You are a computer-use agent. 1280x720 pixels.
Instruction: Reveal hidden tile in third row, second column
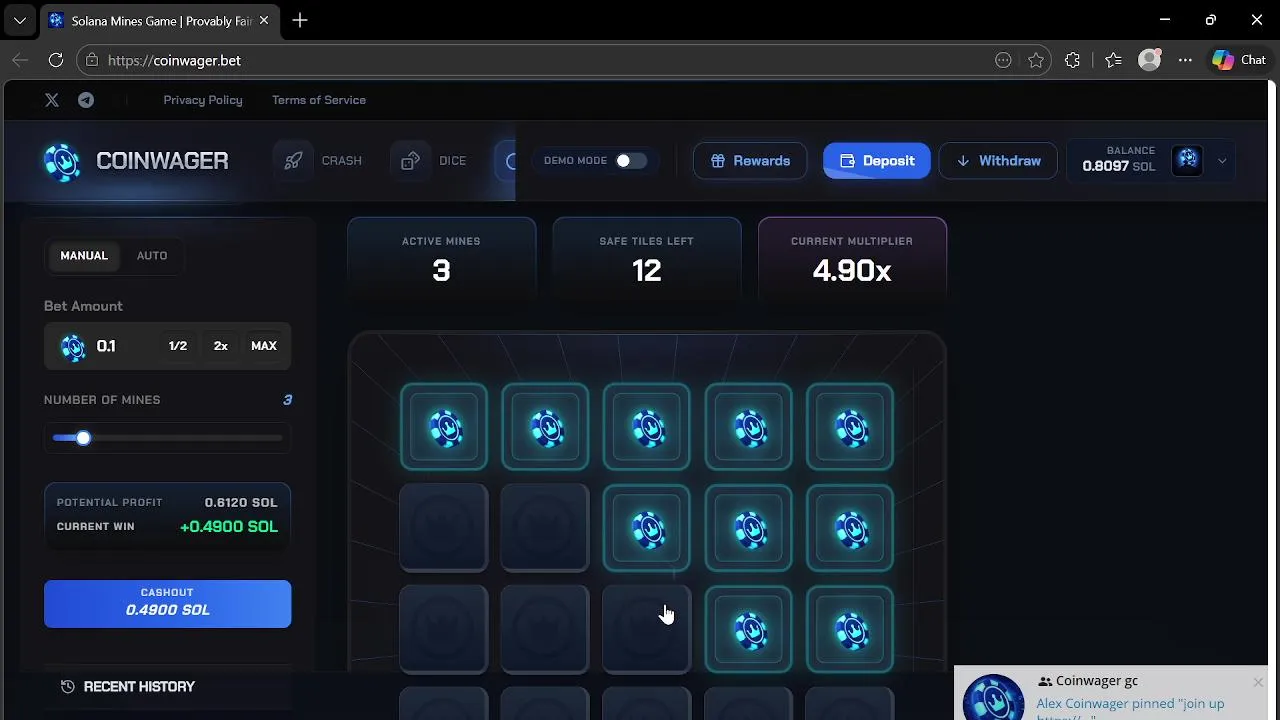545,629
